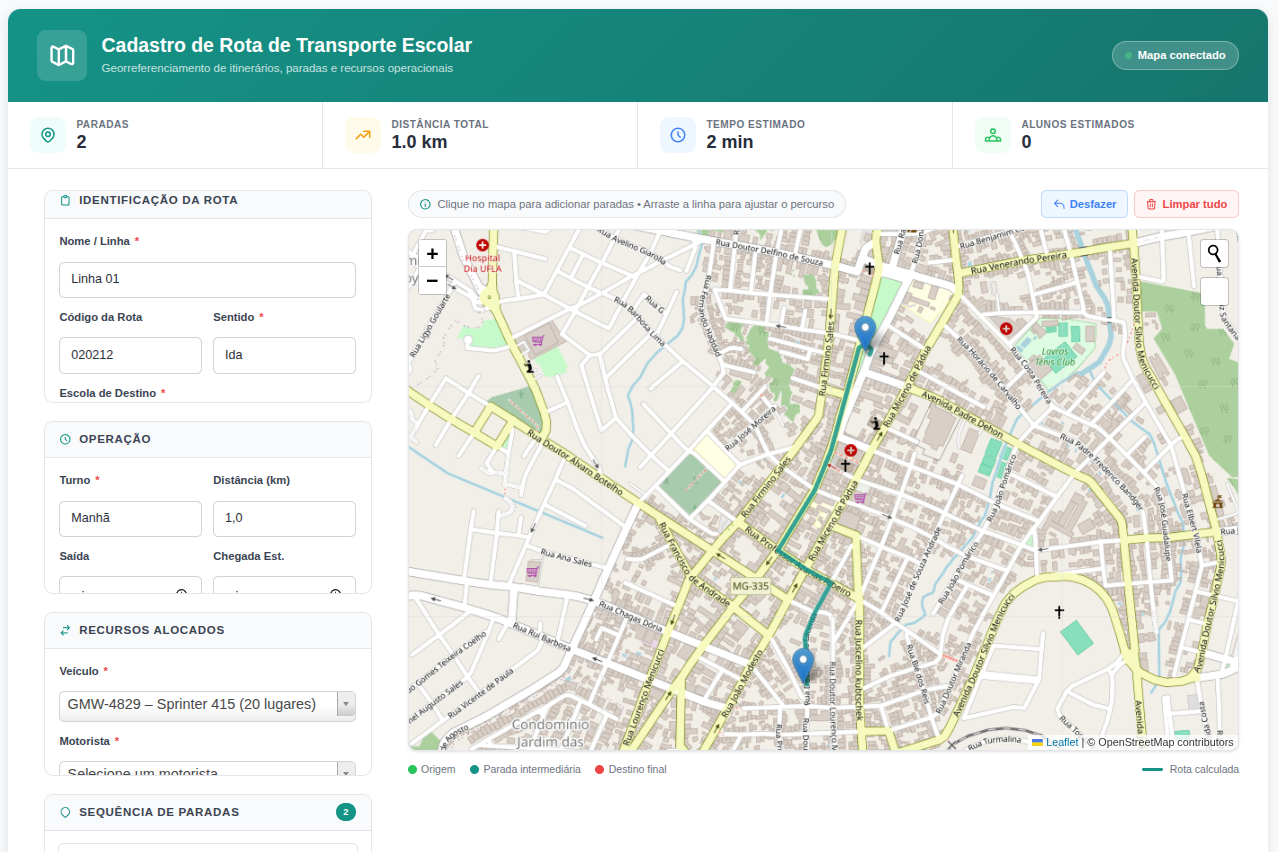
Task: Click the blank map control below search
Action: 1214,291
